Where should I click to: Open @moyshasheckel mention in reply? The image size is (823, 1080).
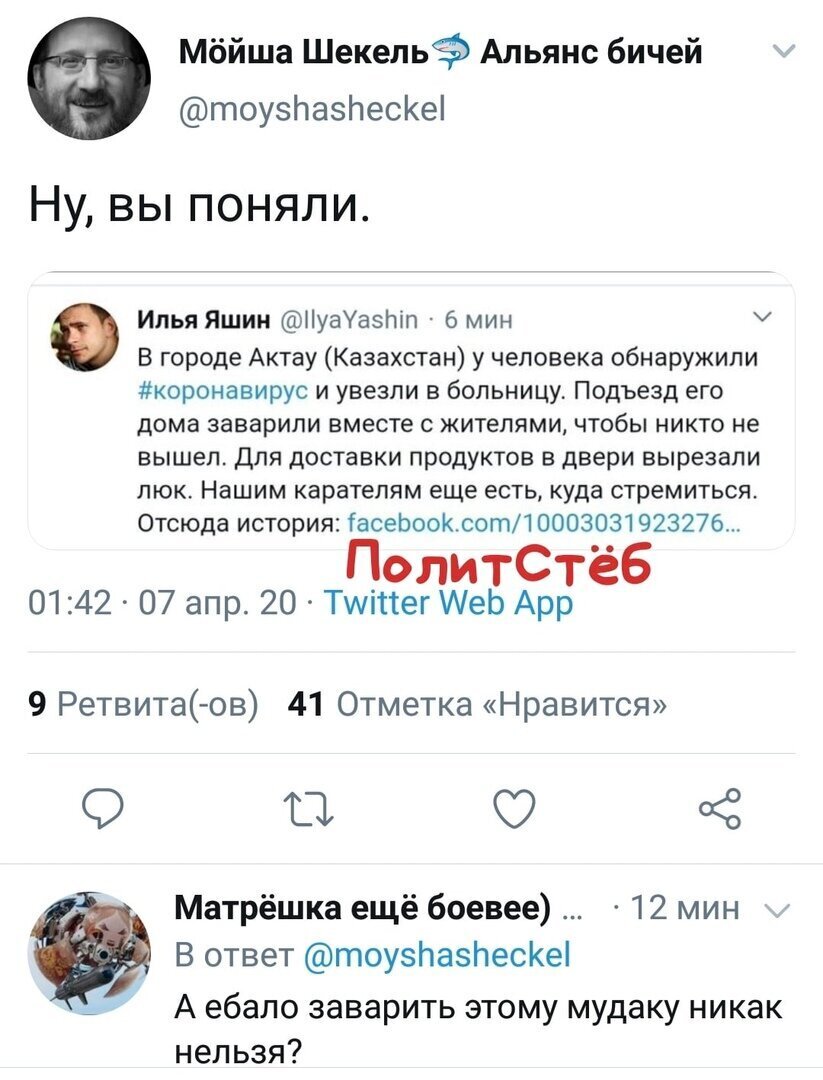(437, 955)
